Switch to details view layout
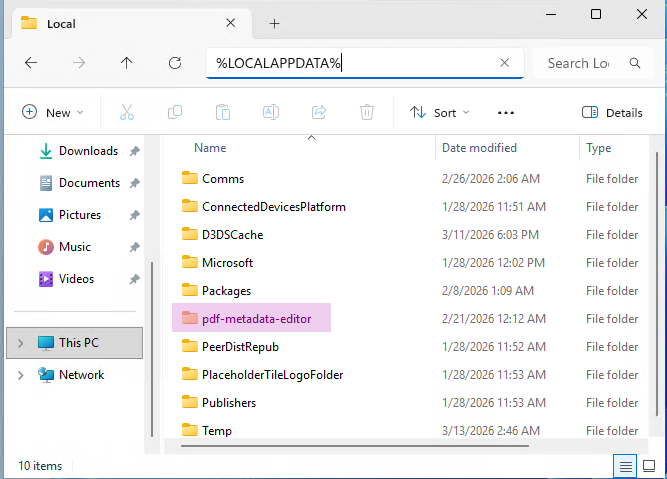 (x=625, y=466)
